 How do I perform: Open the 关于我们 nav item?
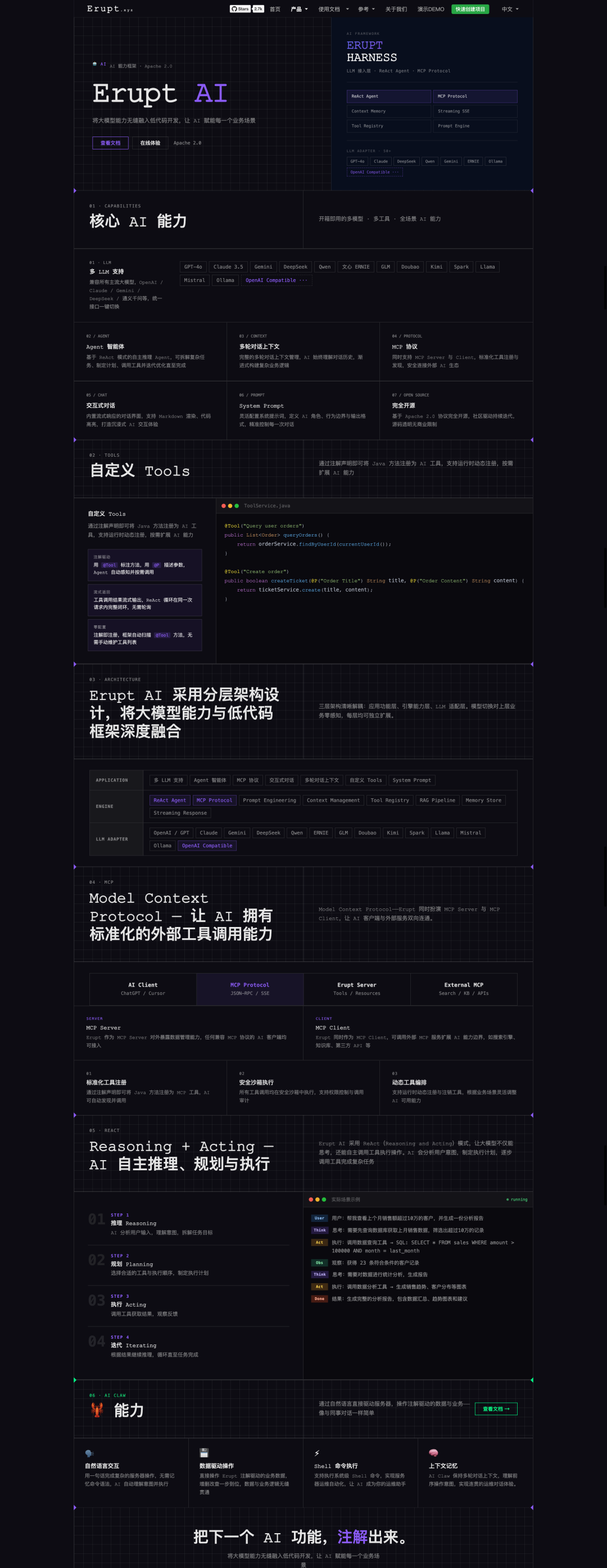396,9
